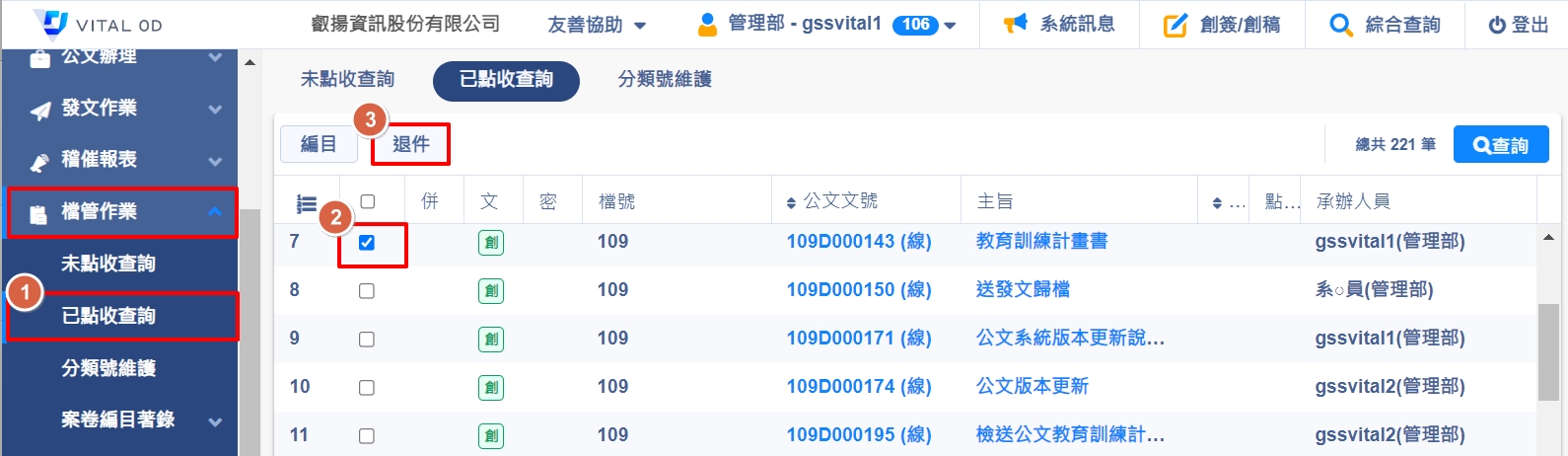1568x456 pixels.
Task: Open the 系統訊息 megaphone icon
Action: [x=1015, y=25]
